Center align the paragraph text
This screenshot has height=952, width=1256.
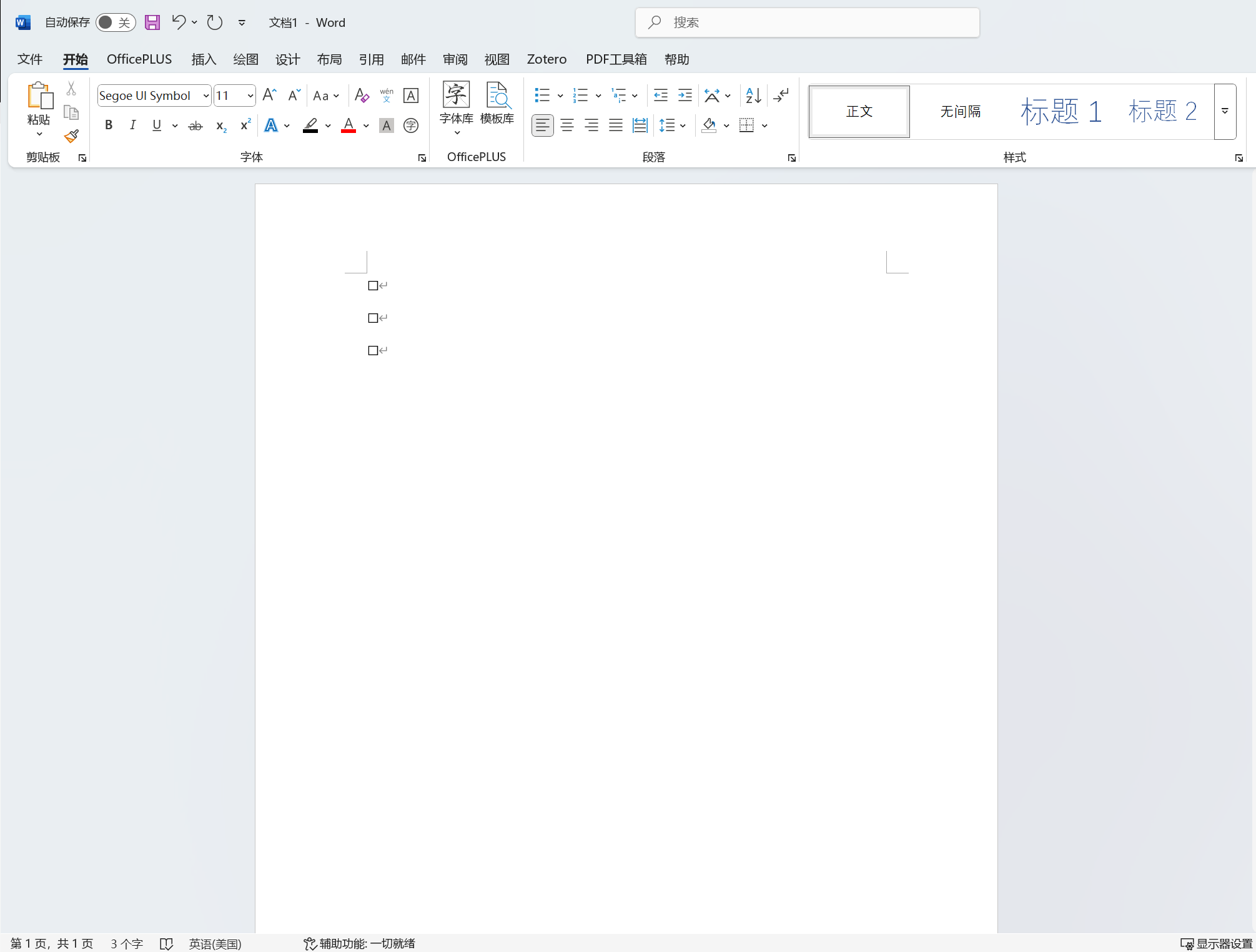pyautogui.click(x=566, y=125)
